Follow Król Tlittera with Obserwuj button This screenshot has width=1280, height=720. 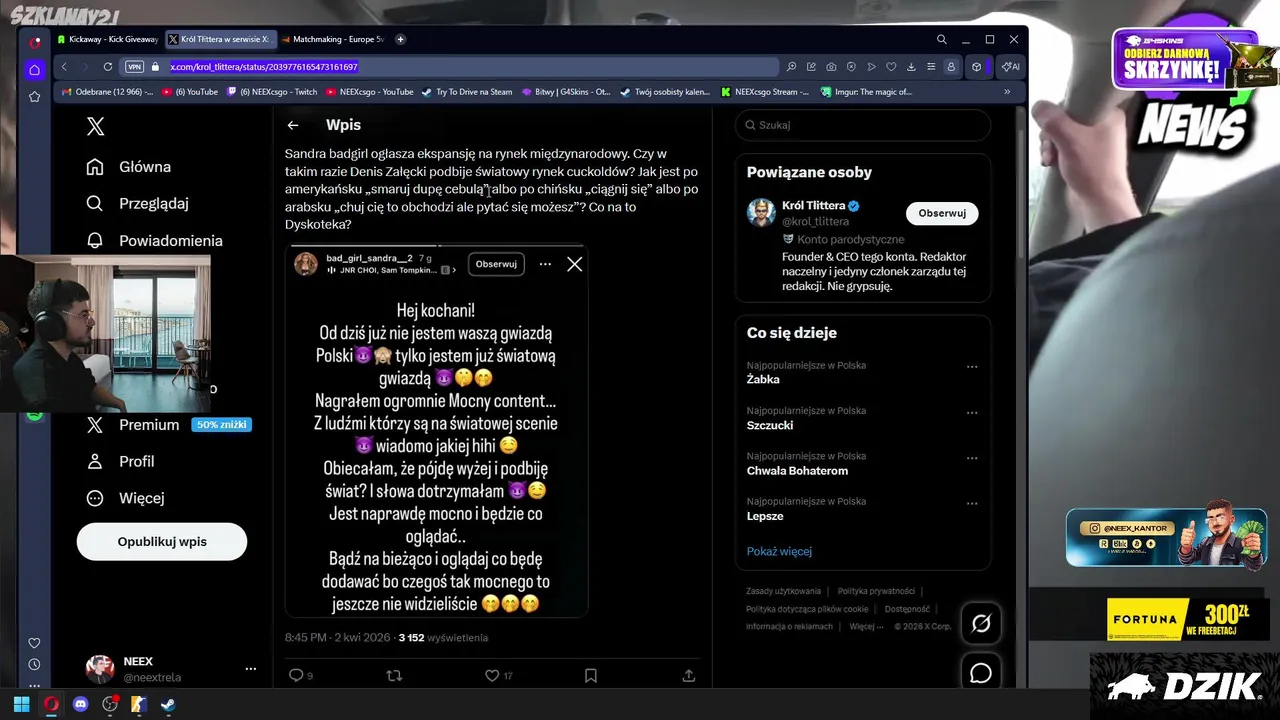(942, 213)
